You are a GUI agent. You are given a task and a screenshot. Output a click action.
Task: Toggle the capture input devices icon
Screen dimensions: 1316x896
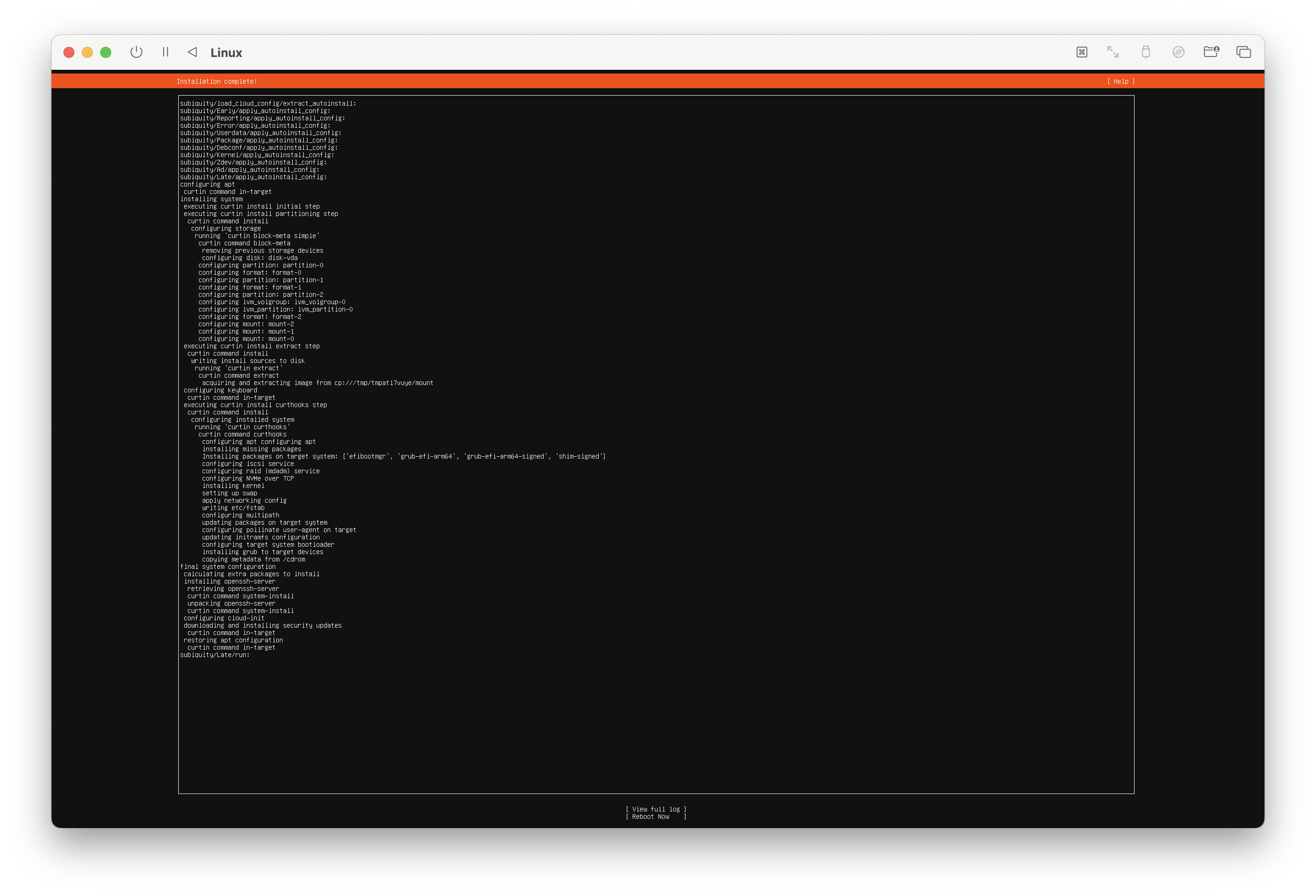tap(1082, 52)
